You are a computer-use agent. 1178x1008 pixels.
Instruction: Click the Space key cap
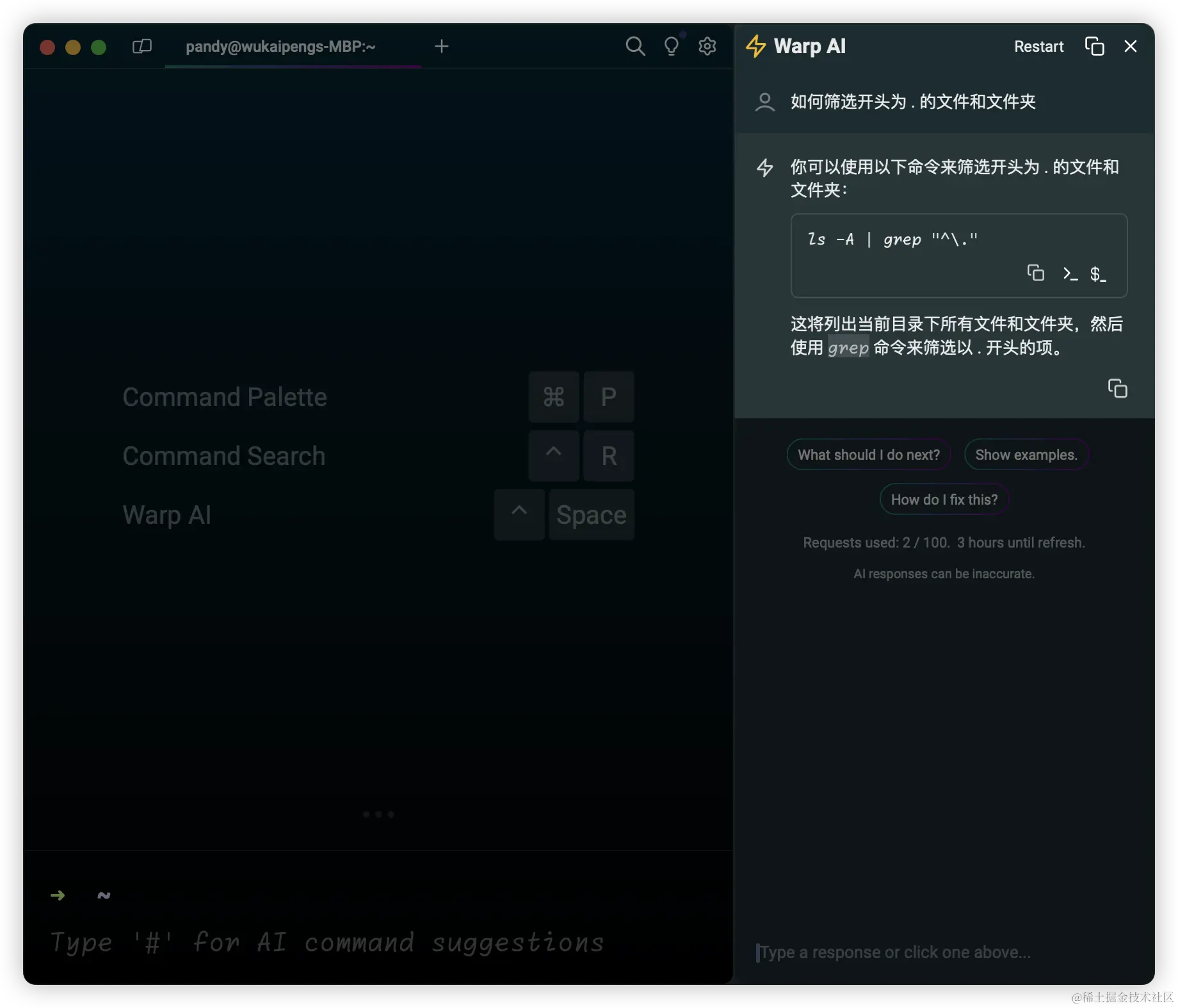(x=592, y=515)
